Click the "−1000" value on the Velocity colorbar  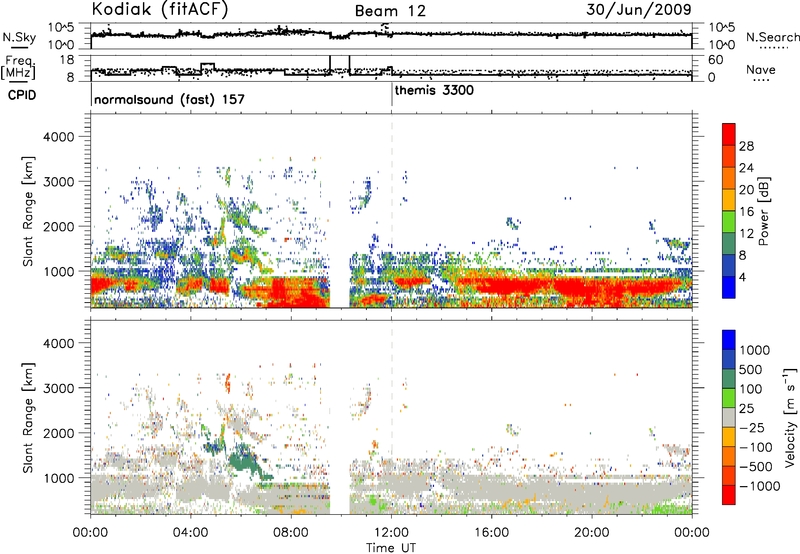pyautogui.click(x=760, y=486)
